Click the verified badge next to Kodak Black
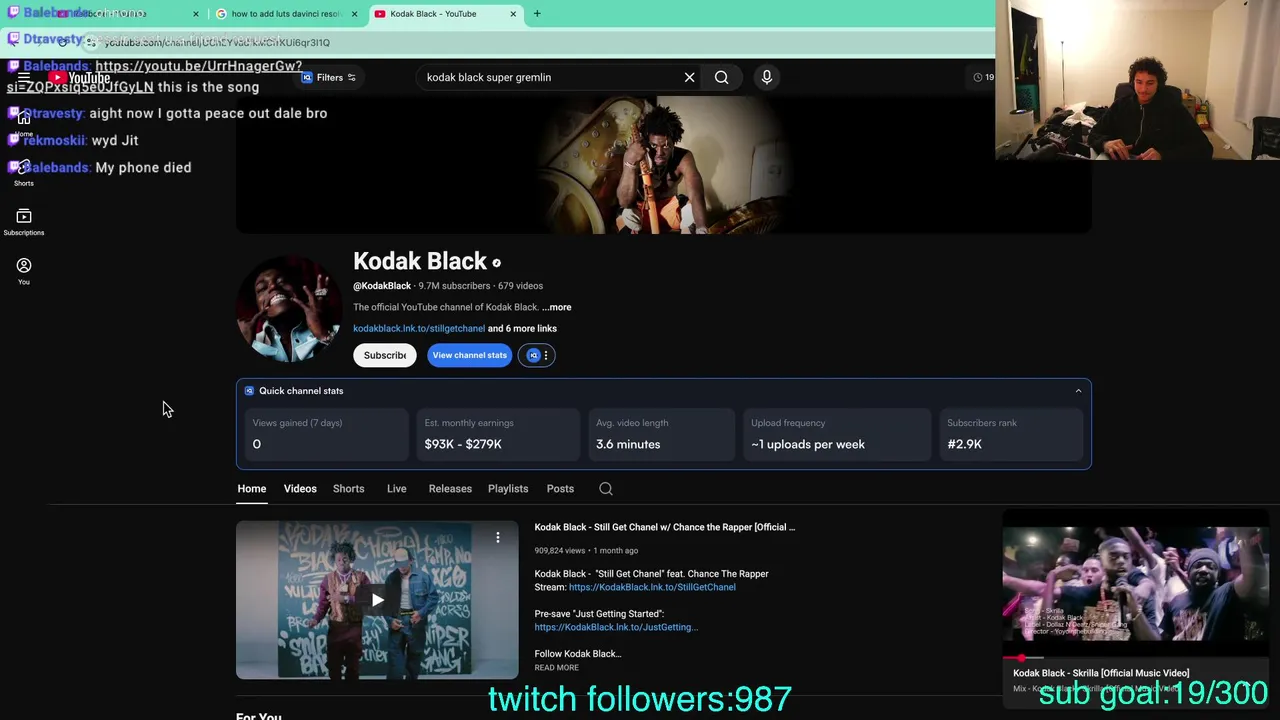Screen dimensions: 1280x720 coord(496,263)
